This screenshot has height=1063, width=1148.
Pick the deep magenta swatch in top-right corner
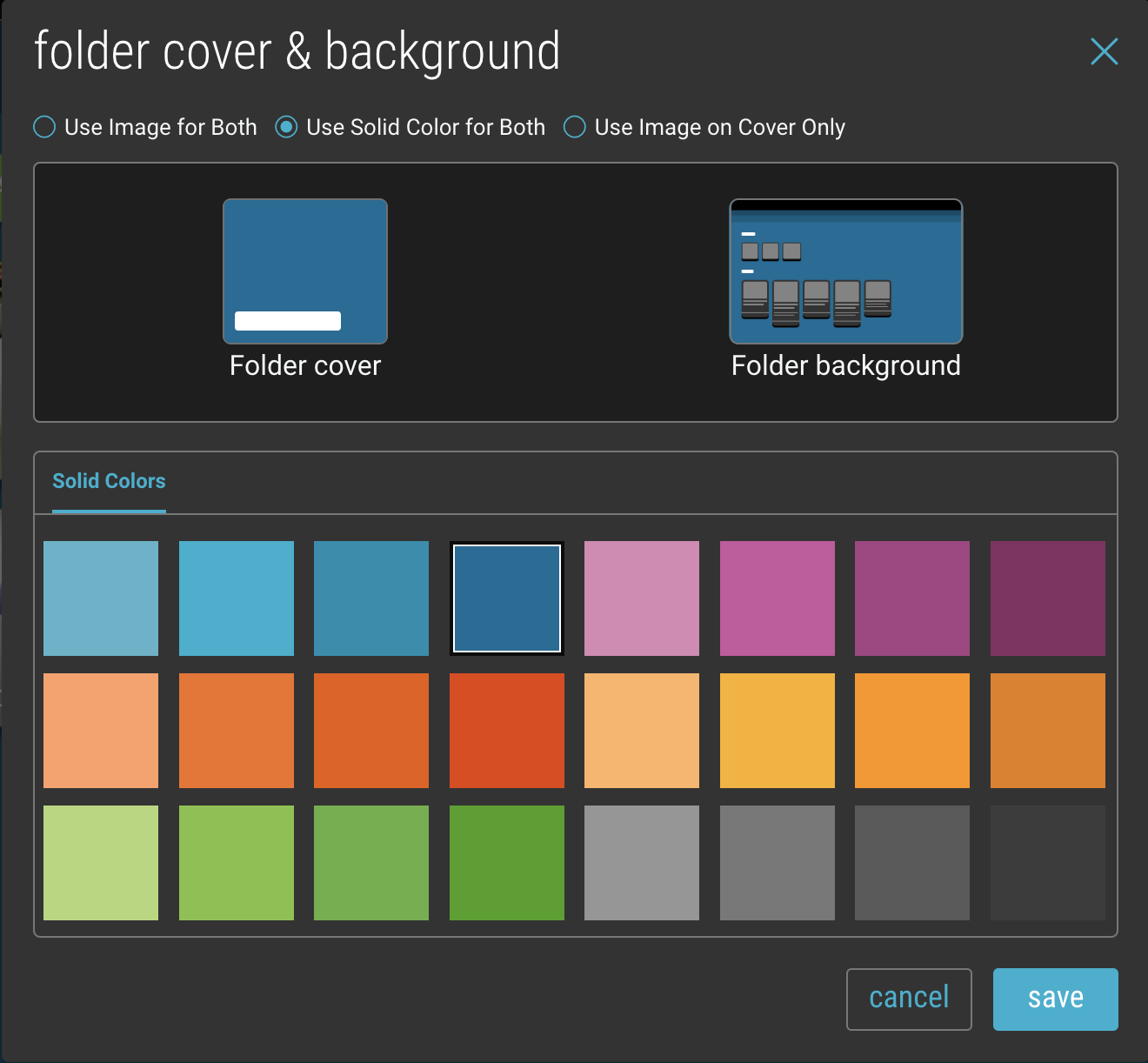click(1047, 598)
